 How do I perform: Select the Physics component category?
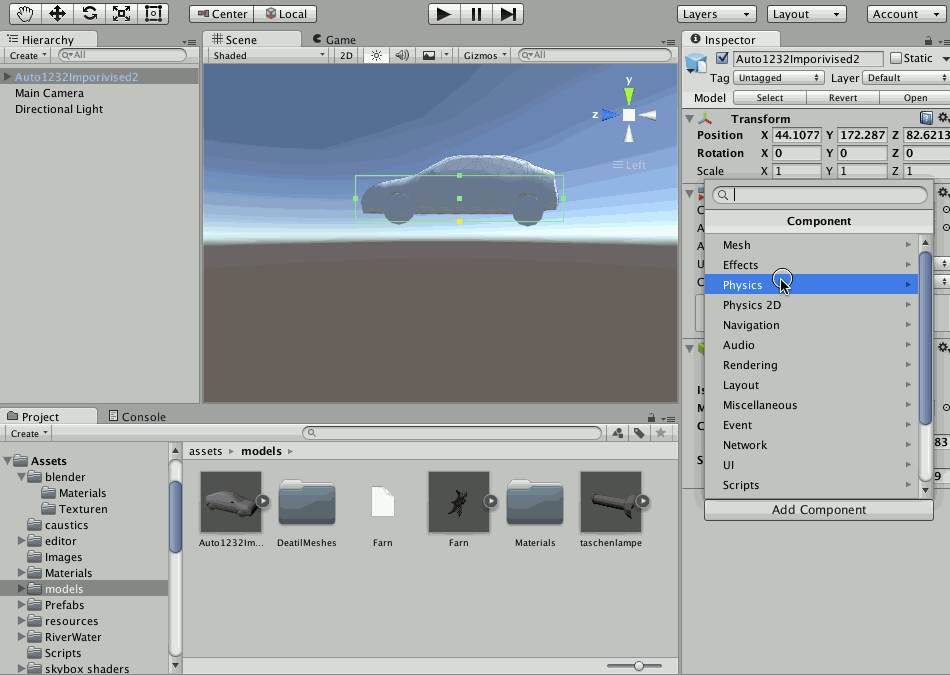pos(811,285)
